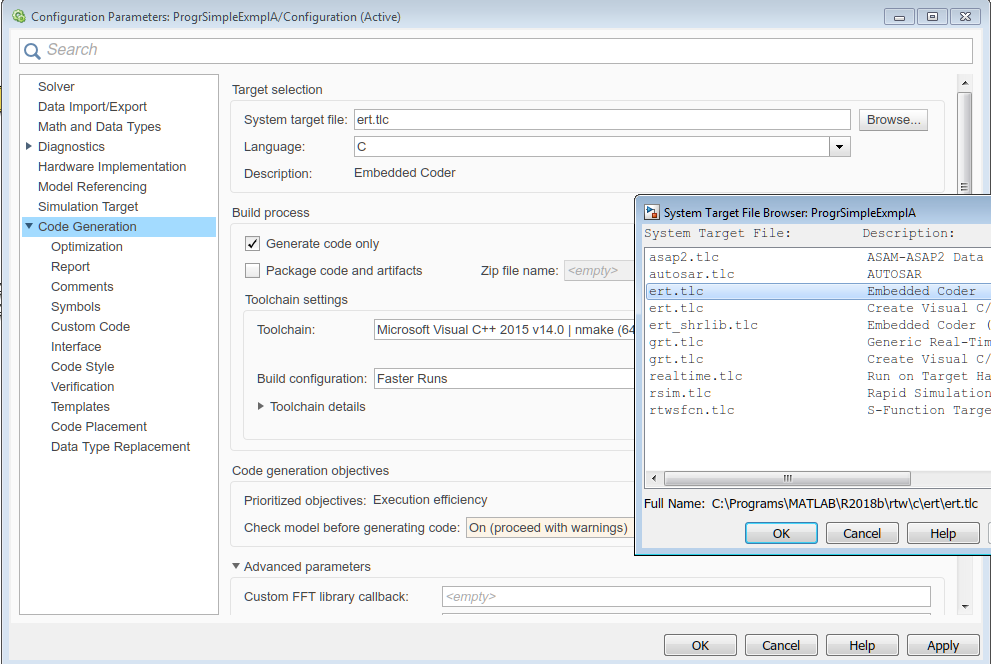Click main pane scroll up arrow
The width and height of the screenshot is (991, 664).
[964, 83]
